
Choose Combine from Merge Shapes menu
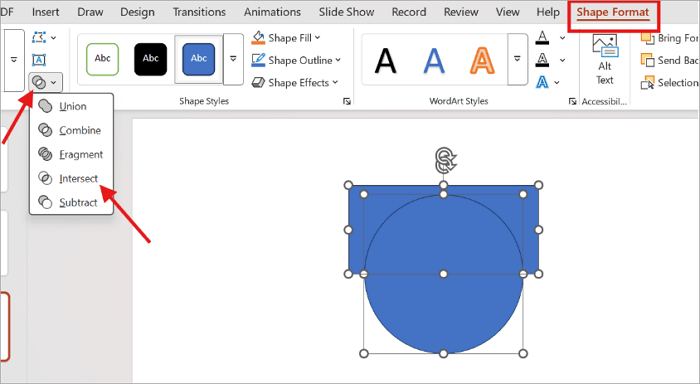(71, 130)
